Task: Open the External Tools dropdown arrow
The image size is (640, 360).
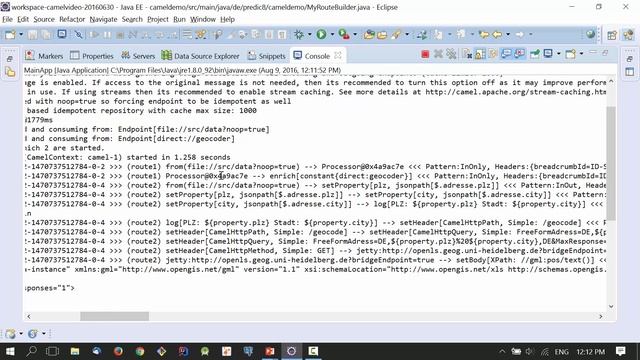Action: point(355,35)
